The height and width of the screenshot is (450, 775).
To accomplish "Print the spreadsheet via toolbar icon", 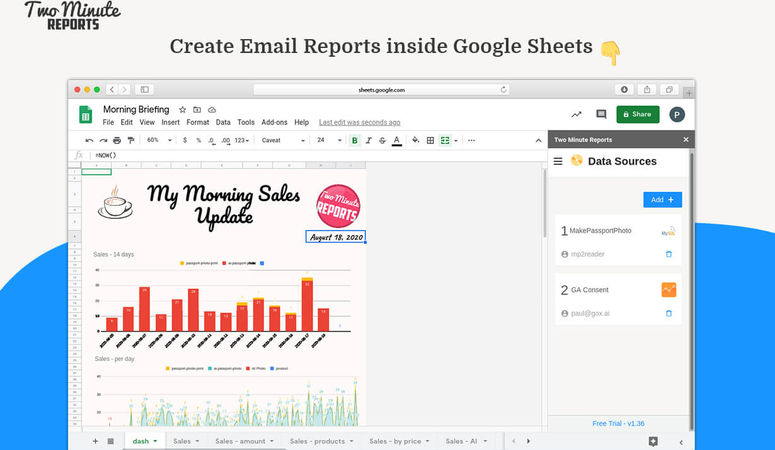I will point(117,140).
